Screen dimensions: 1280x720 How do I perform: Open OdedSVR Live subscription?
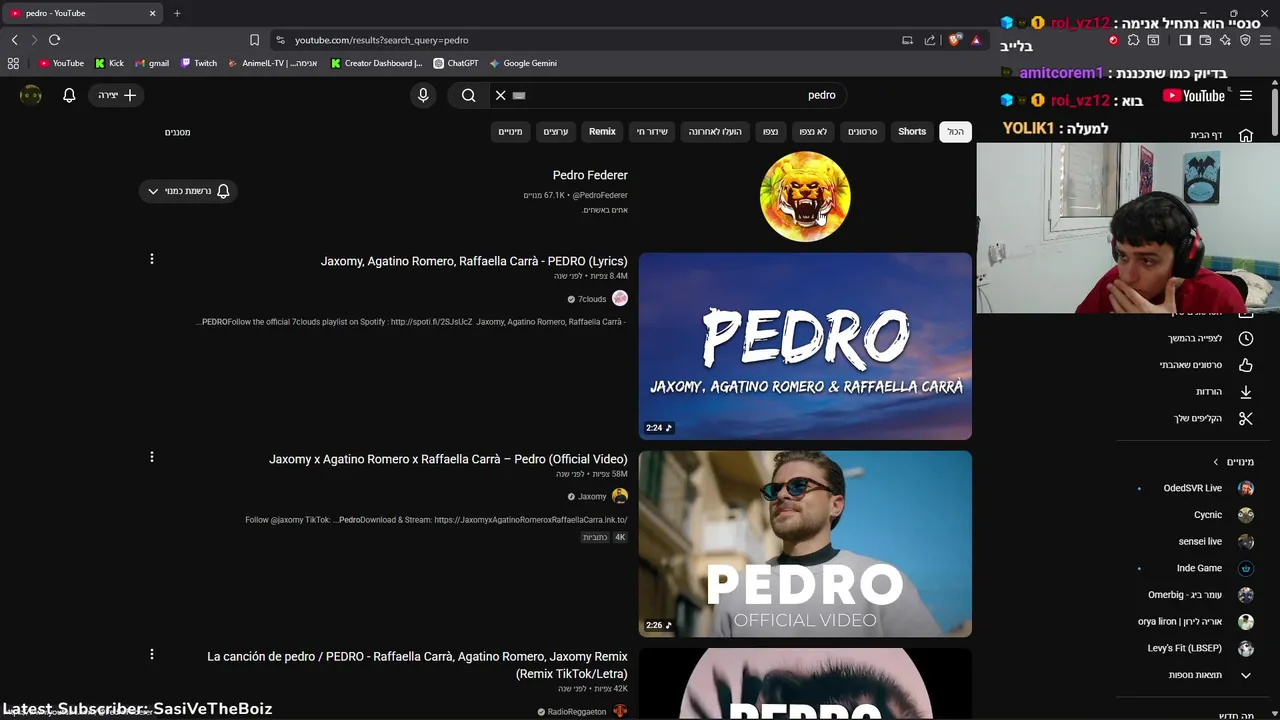pyautogui.click(x=1192, y=488)
